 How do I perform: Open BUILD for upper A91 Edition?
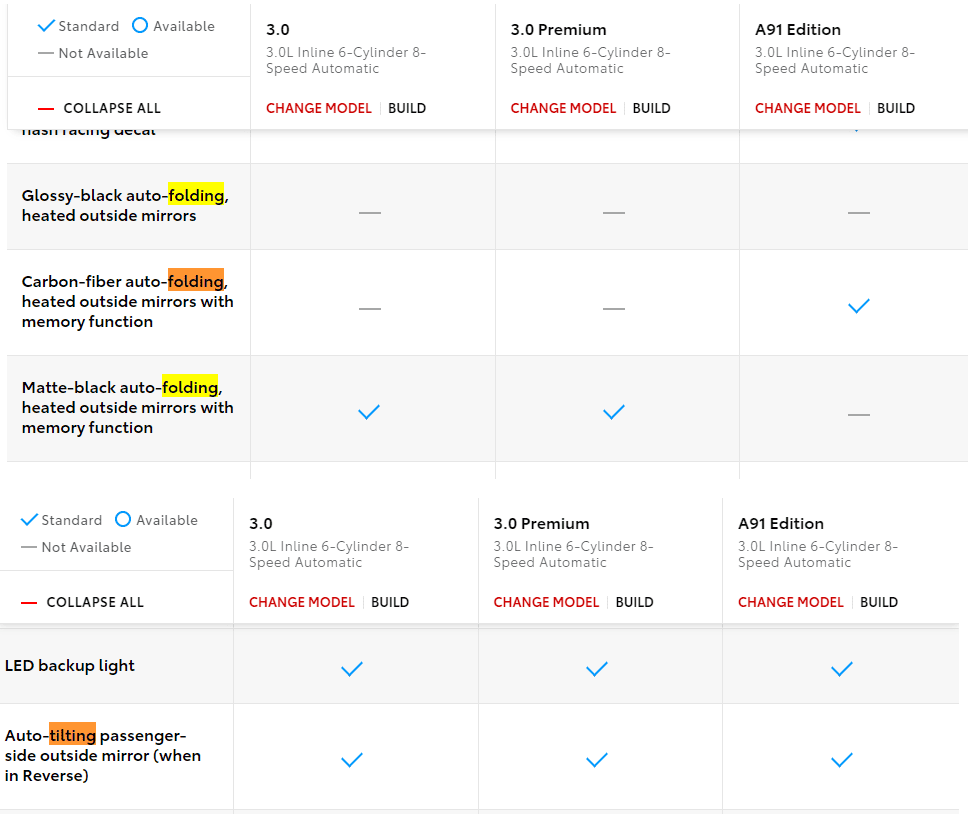tap(896, 109)
